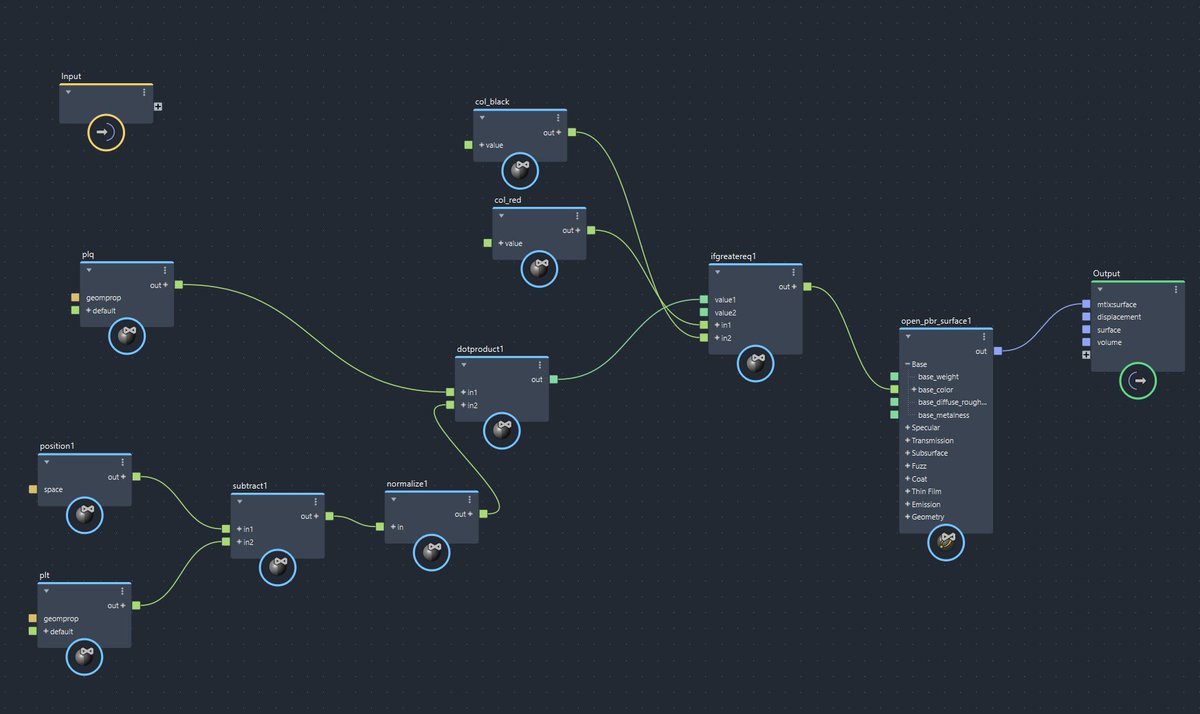Click the ifgreatereq1 node preview sphere
Viewport: 1200px width, 714px height.
coord(756,364)
